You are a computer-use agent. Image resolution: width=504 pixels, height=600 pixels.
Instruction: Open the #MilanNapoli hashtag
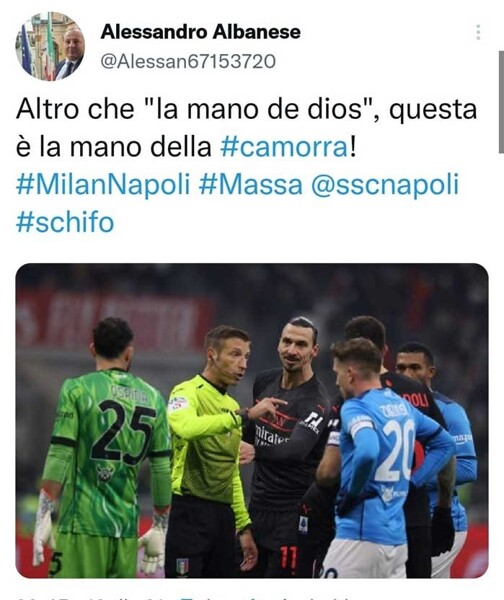click(x=103, y=184)
